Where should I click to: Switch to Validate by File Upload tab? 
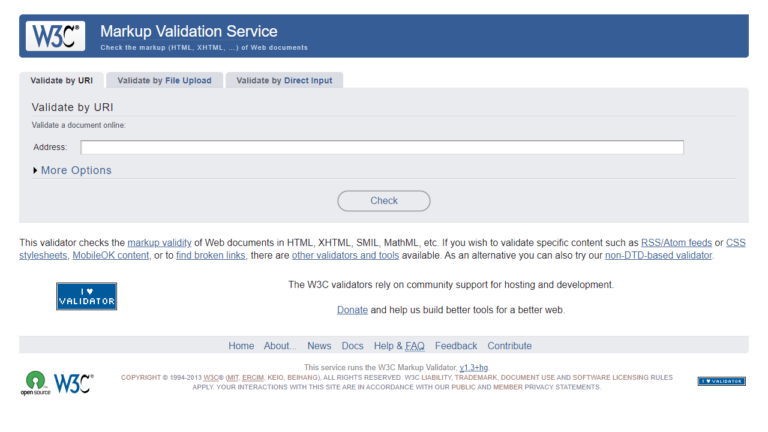(164, 80)
